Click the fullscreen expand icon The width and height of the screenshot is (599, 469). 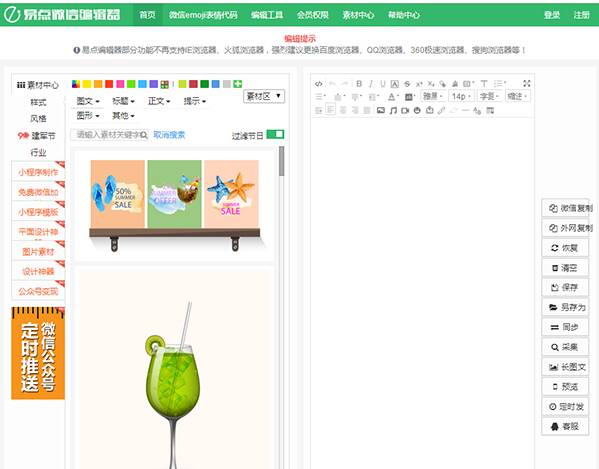527,83
